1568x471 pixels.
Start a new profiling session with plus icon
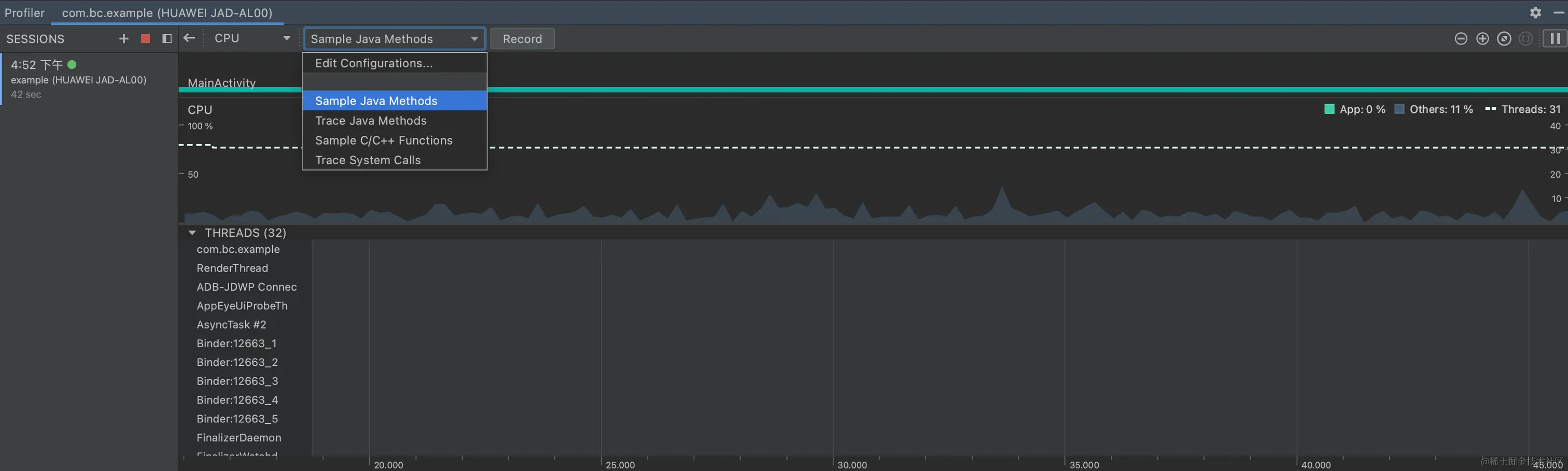point(123,39)
